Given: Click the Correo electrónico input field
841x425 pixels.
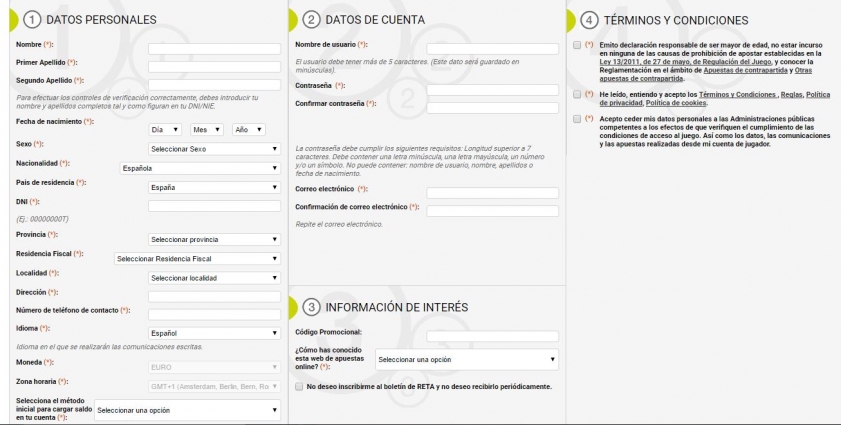Looking at the screenshot, I should pos(492,193).
